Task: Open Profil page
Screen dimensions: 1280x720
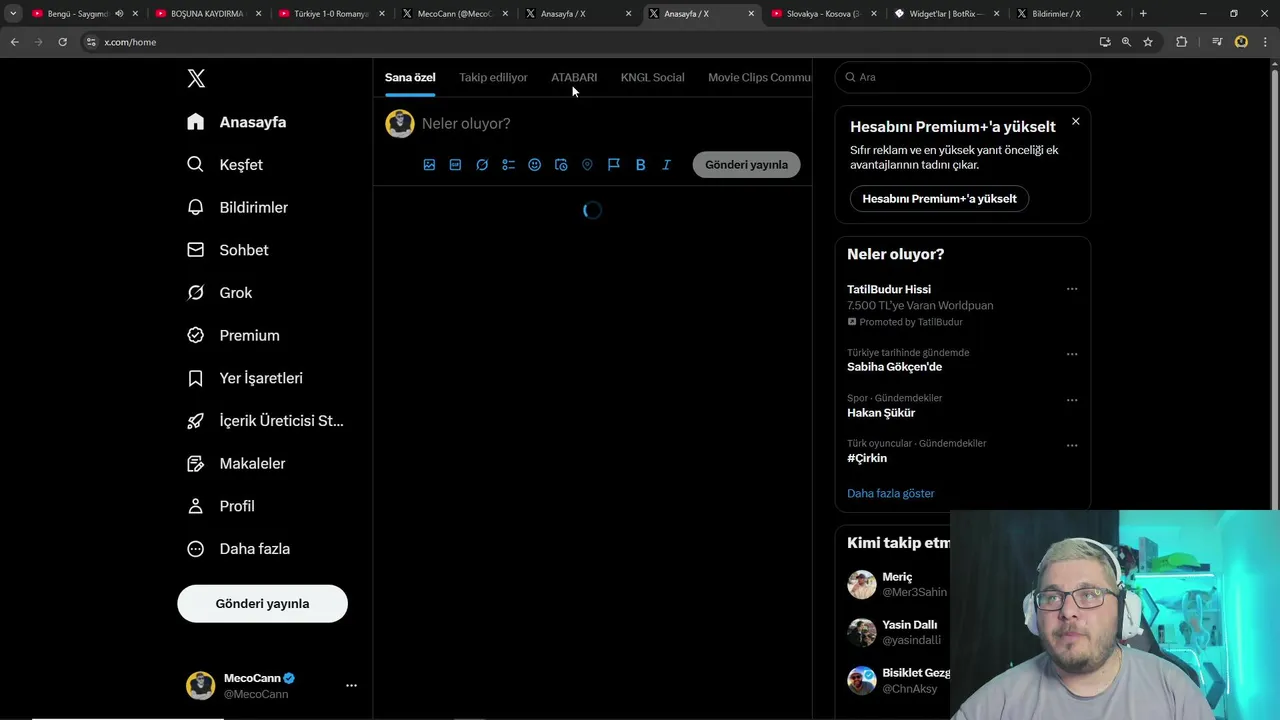Action: (221, 506)
